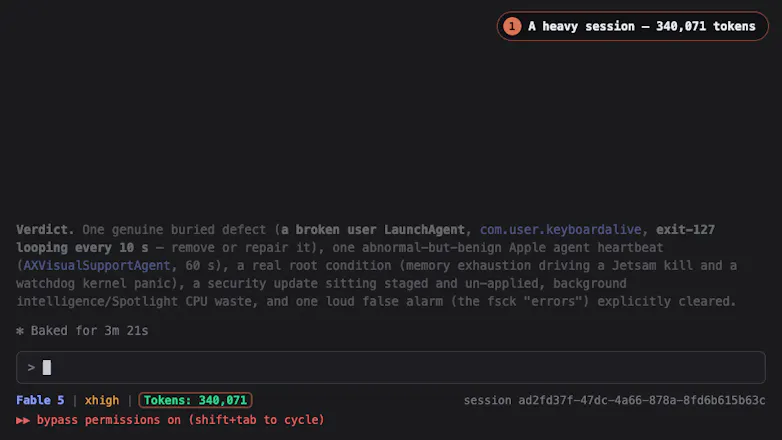This screenshot has width=782, height=440.
Task: Click the AXVisualSupportAgent highlighted text
Action: [97, 265]
